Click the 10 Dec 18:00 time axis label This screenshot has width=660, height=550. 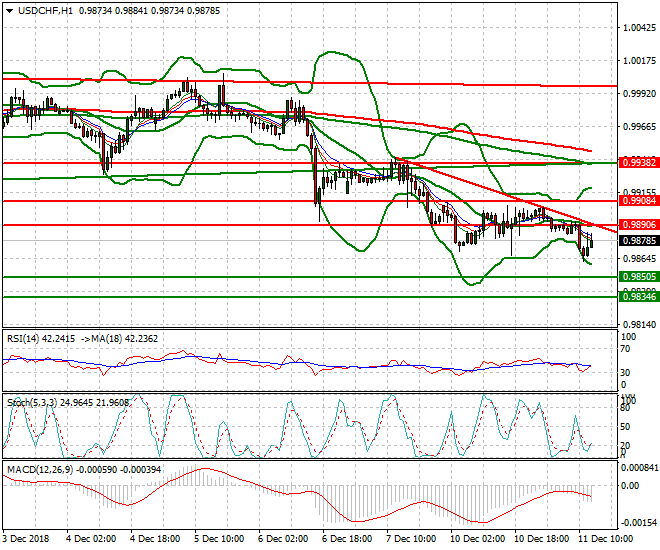(x=541, y=539)
